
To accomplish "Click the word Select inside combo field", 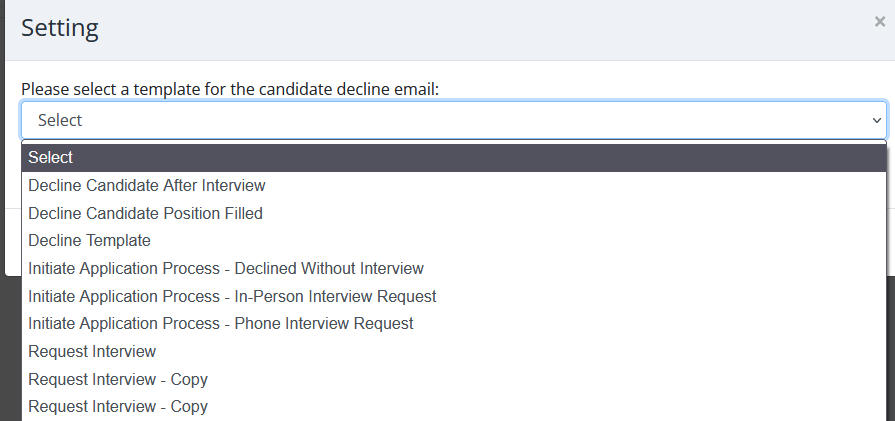I will pyautogui.click(x=60, y=120).
